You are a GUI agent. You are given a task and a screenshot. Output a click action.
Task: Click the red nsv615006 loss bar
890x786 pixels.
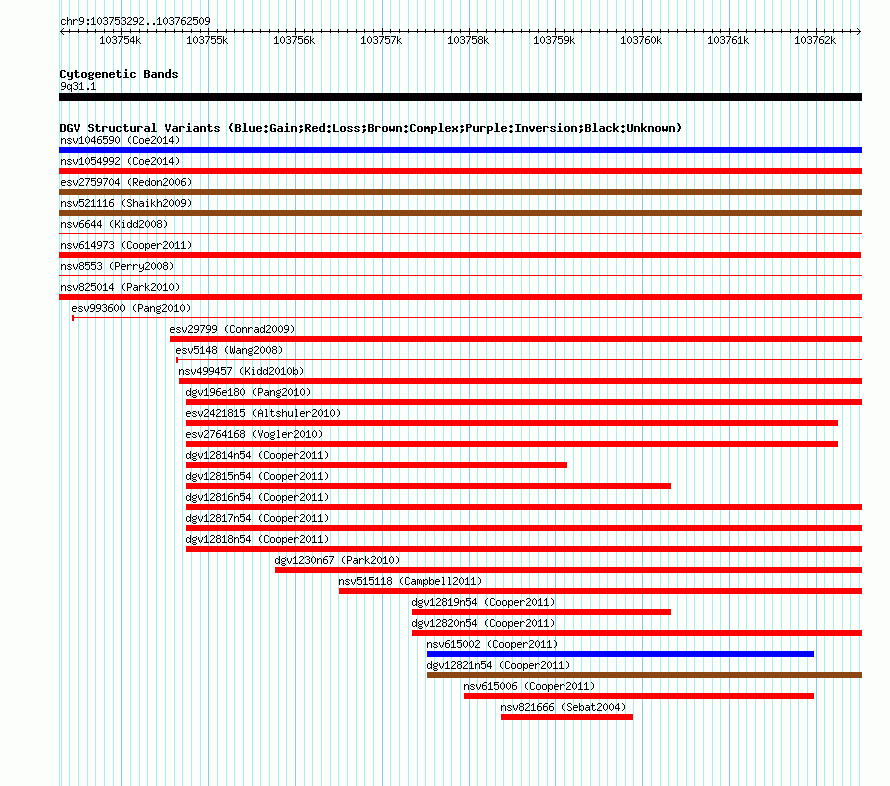click(639, 696)
